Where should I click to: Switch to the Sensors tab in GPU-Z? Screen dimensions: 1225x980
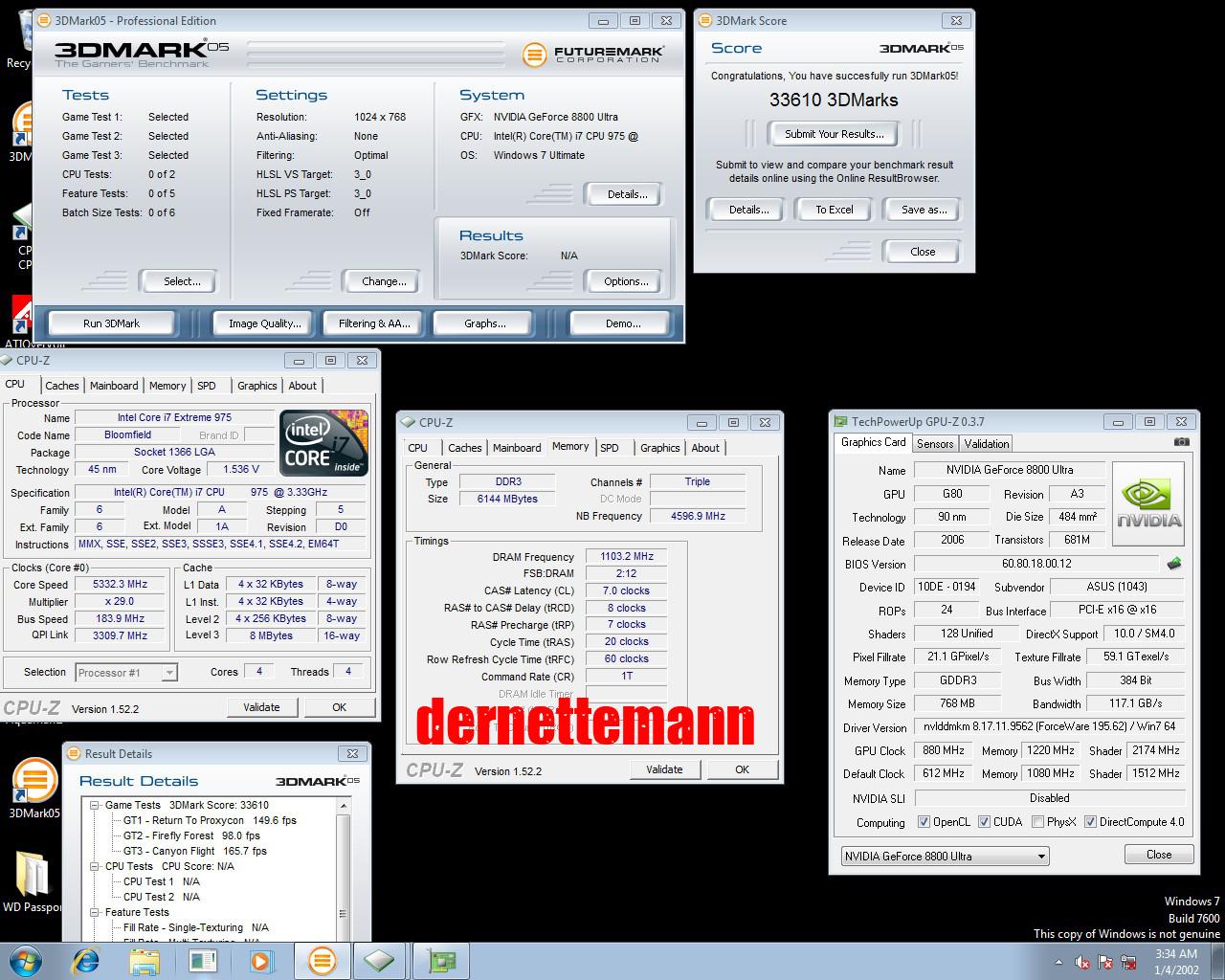935,443
